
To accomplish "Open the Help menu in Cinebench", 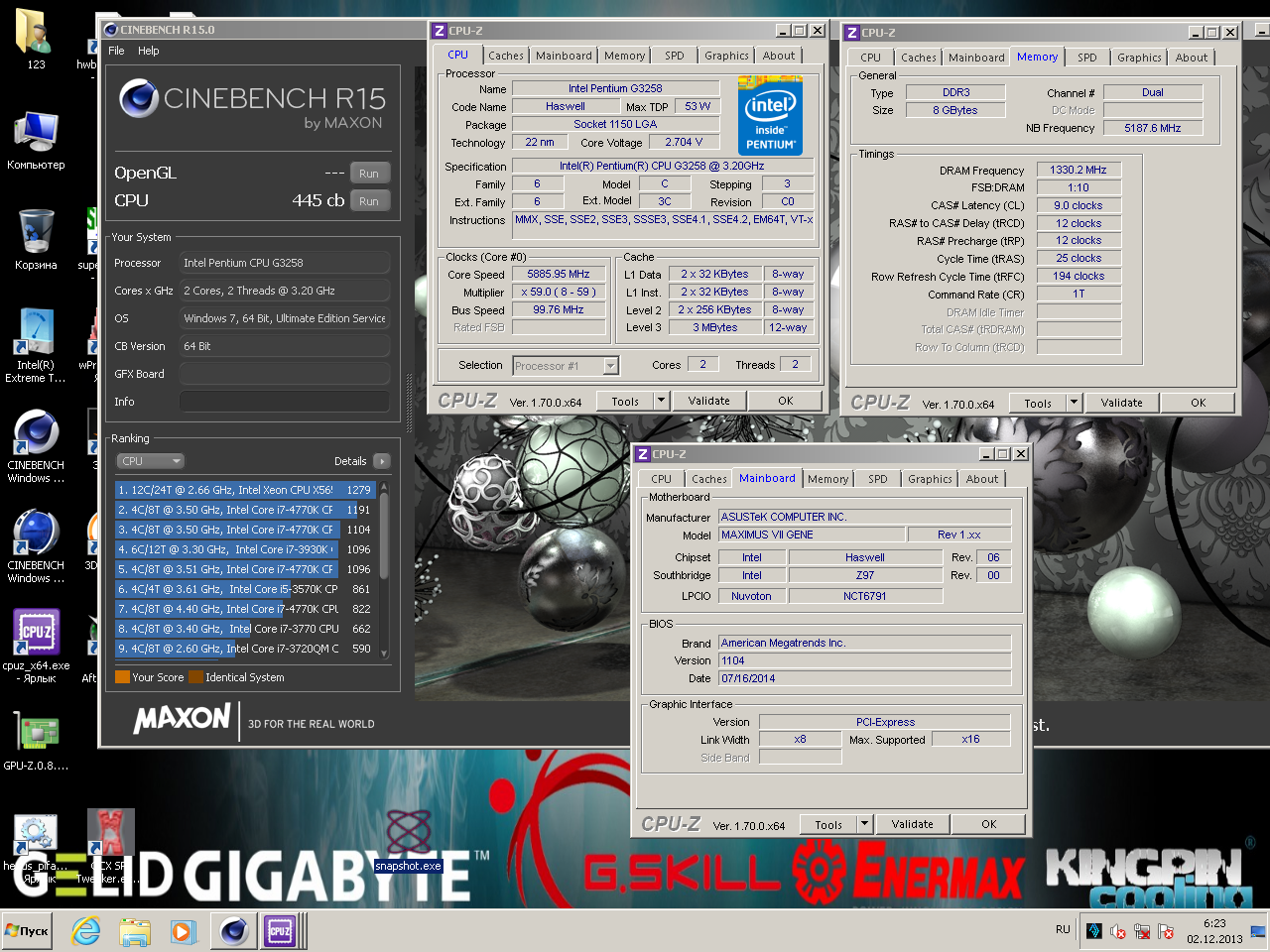I will pyautogui.click(x=148, y=51).
